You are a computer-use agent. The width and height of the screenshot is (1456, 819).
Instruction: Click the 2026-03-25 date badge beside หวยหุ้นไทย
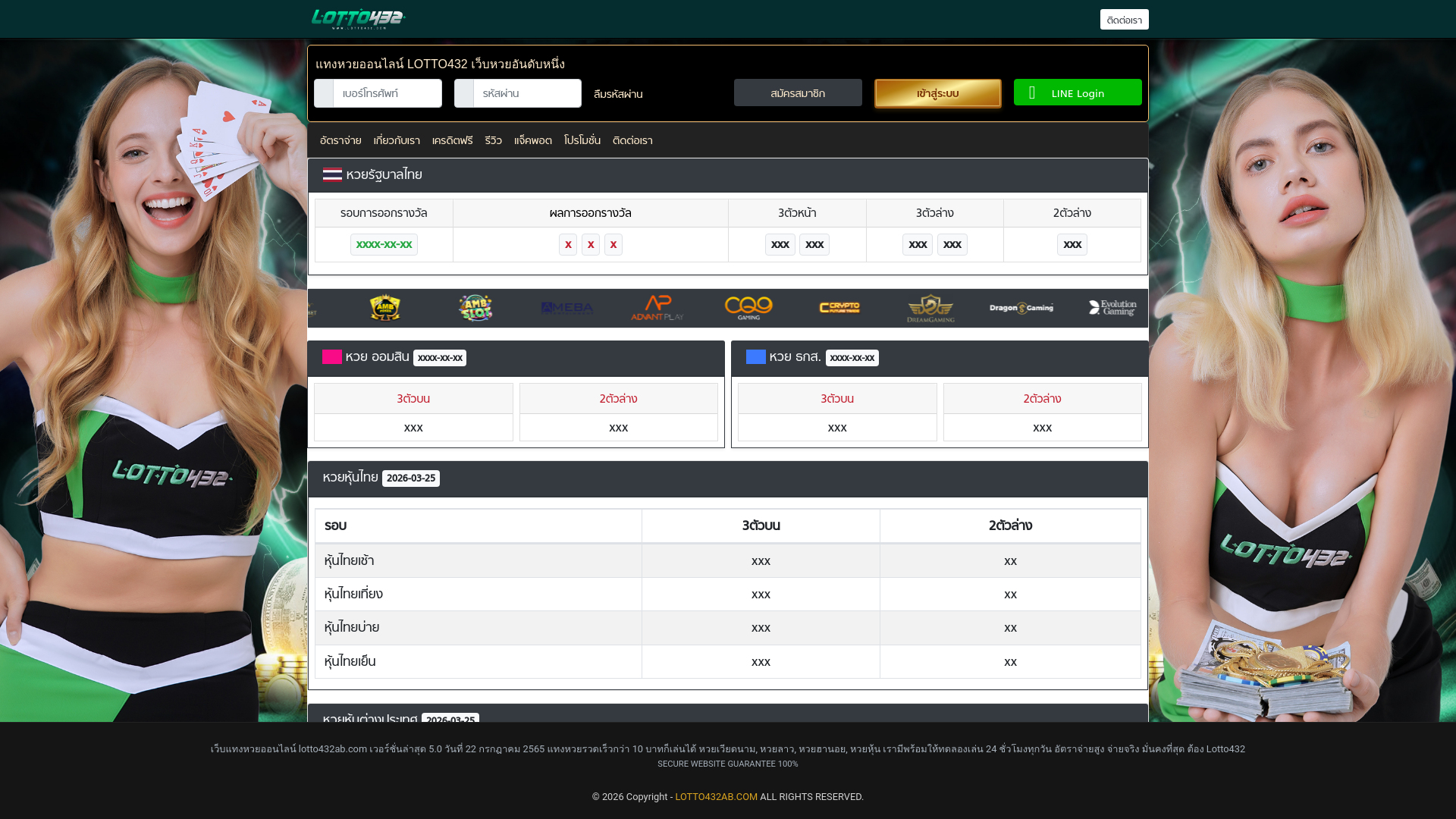pos(411,479)
